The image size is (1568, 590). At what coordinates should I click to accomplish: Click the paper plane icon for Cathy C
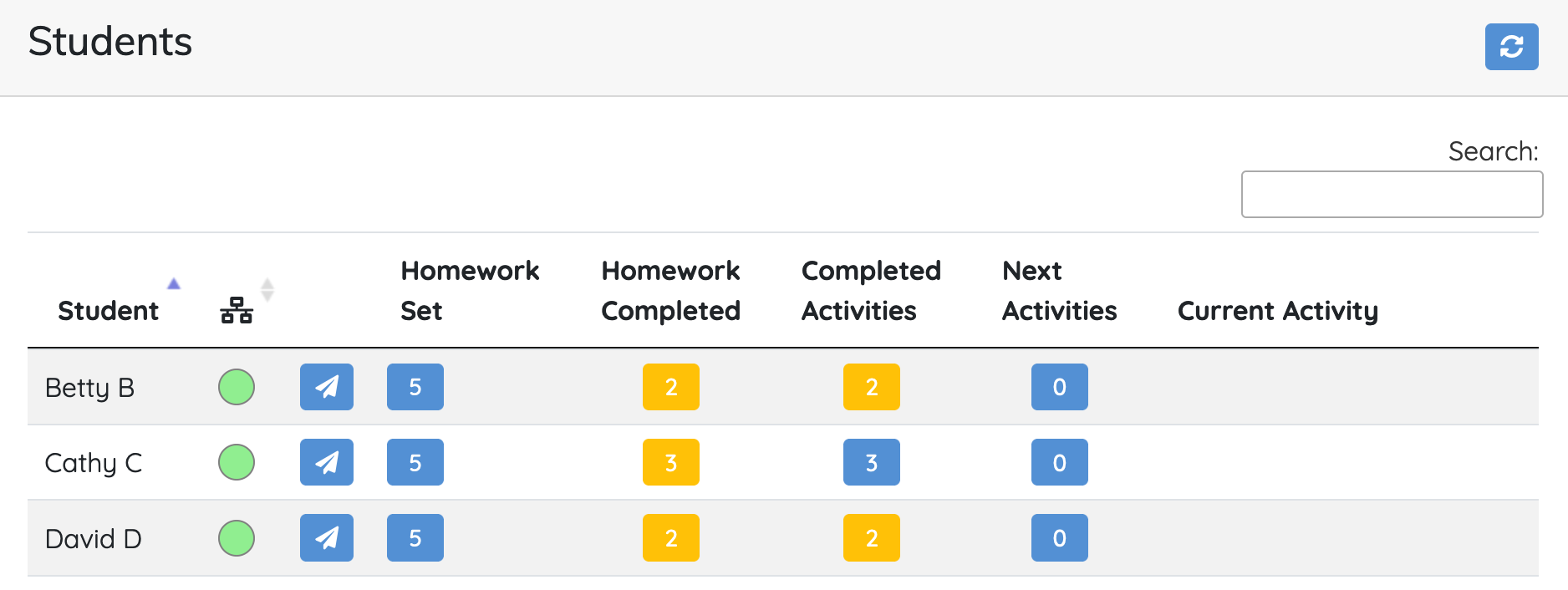click(326, 462)
